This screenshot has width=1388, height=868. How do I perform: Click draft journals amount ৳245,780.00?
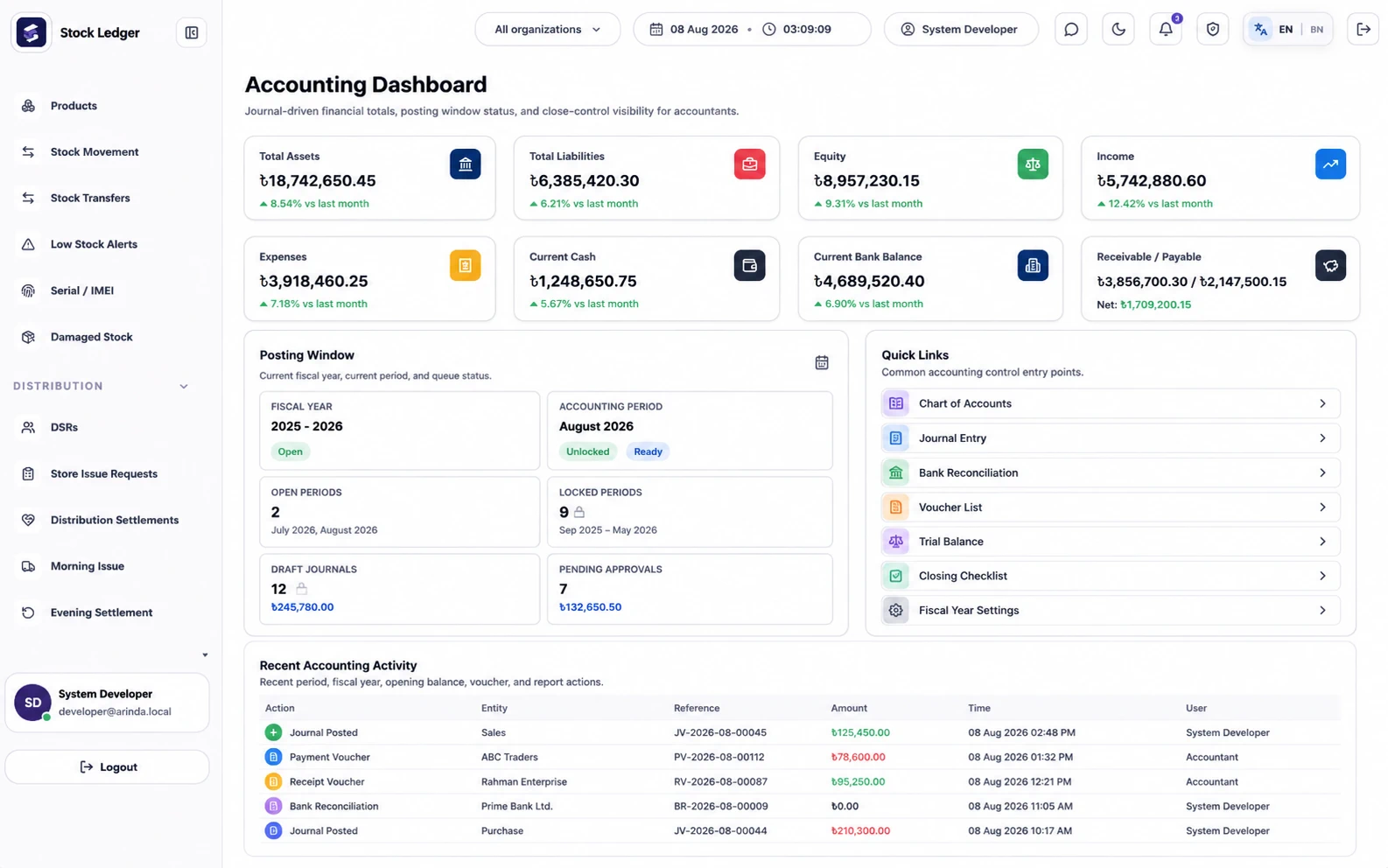click(x=302, y=607)
